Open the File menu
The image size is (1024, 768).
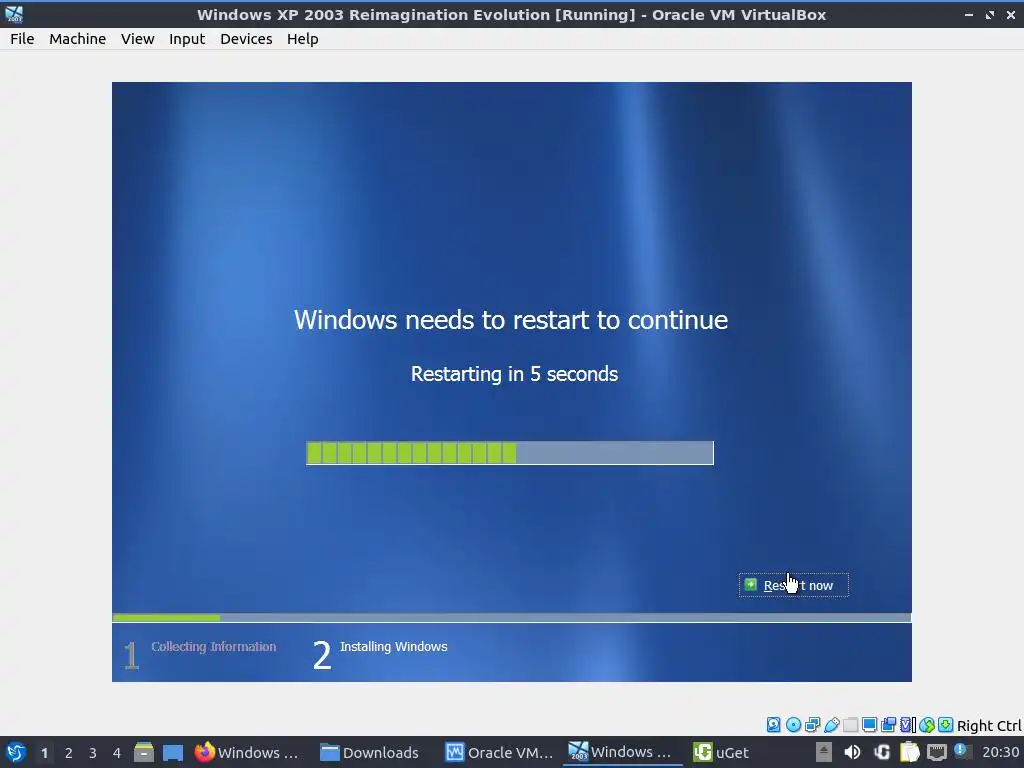point(22,39)
